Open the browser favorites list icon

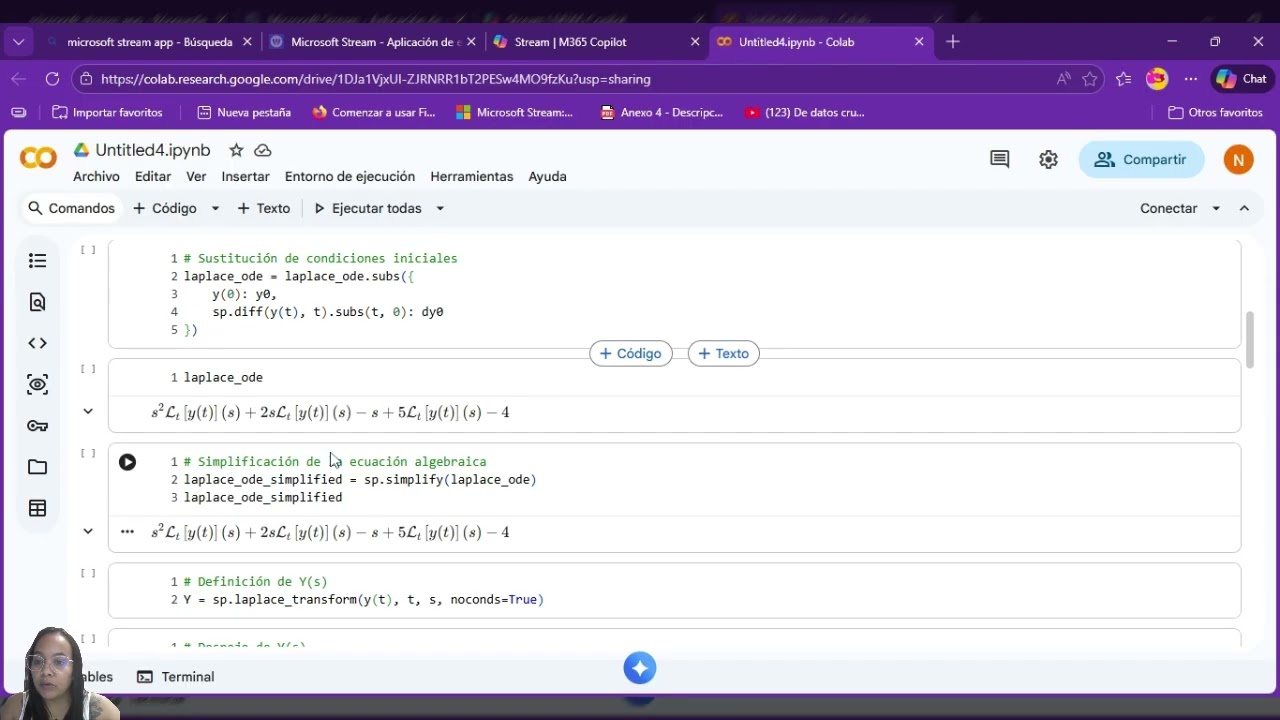point(1124,79)
